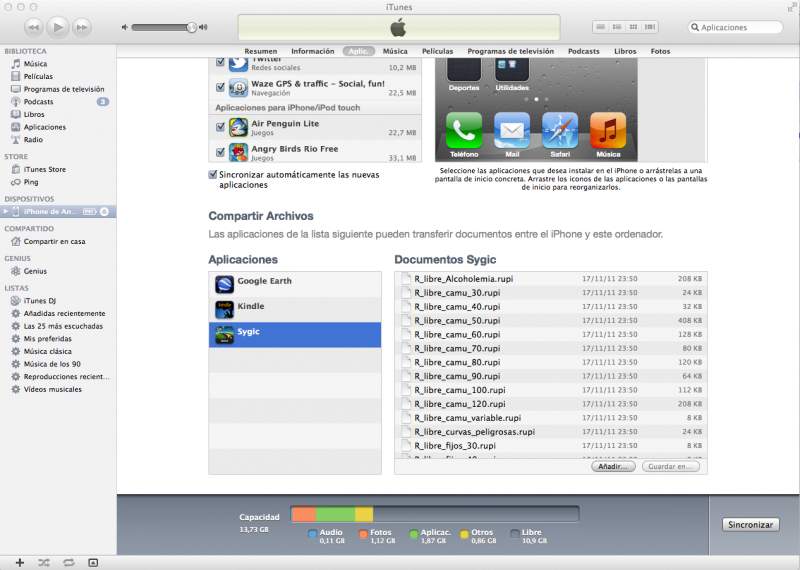
Task: Click the Safari icon on iPhone screen
Action: [560, 130]
